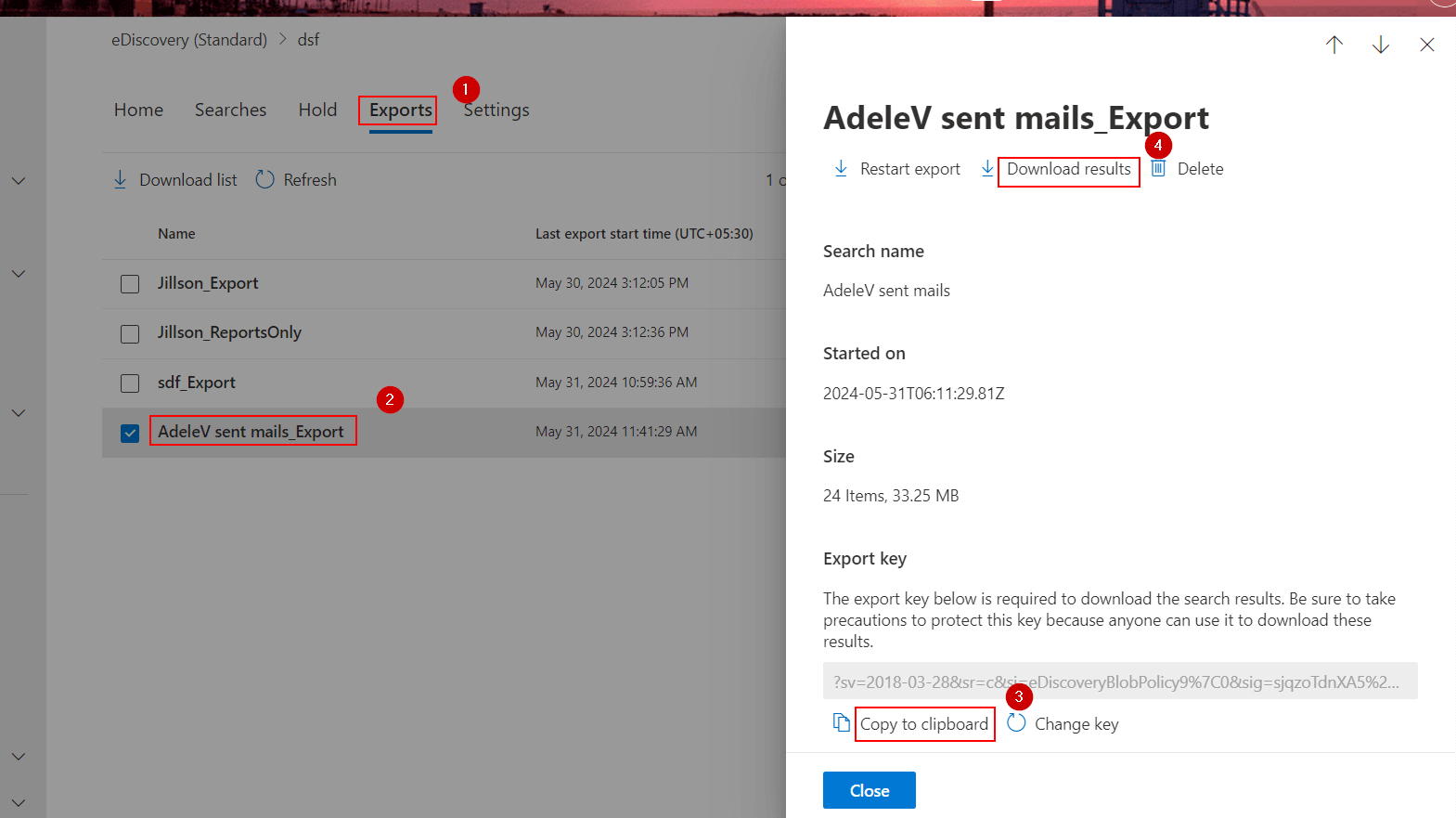Open the Hold tab

tap(317, 110)
